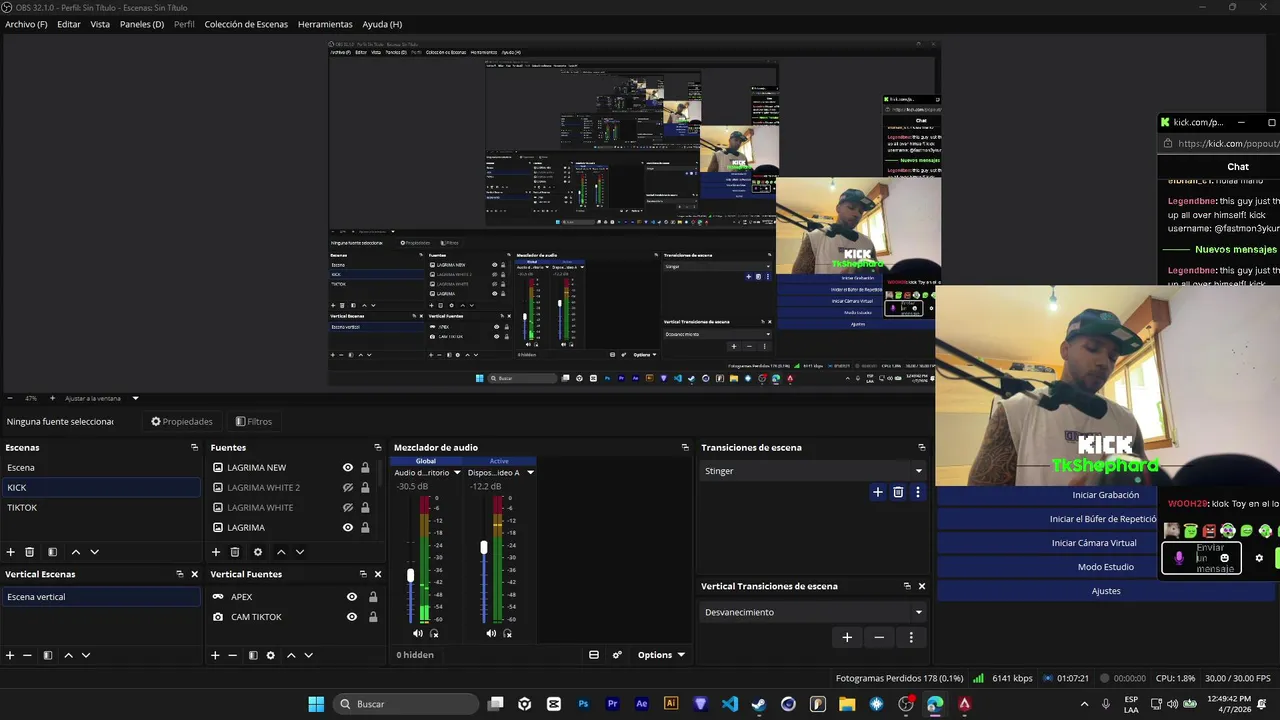Toggle visibility of LAGRIMA NEW source
Image resolution: width=1280 pixels, height=720 pixels.
348,467
